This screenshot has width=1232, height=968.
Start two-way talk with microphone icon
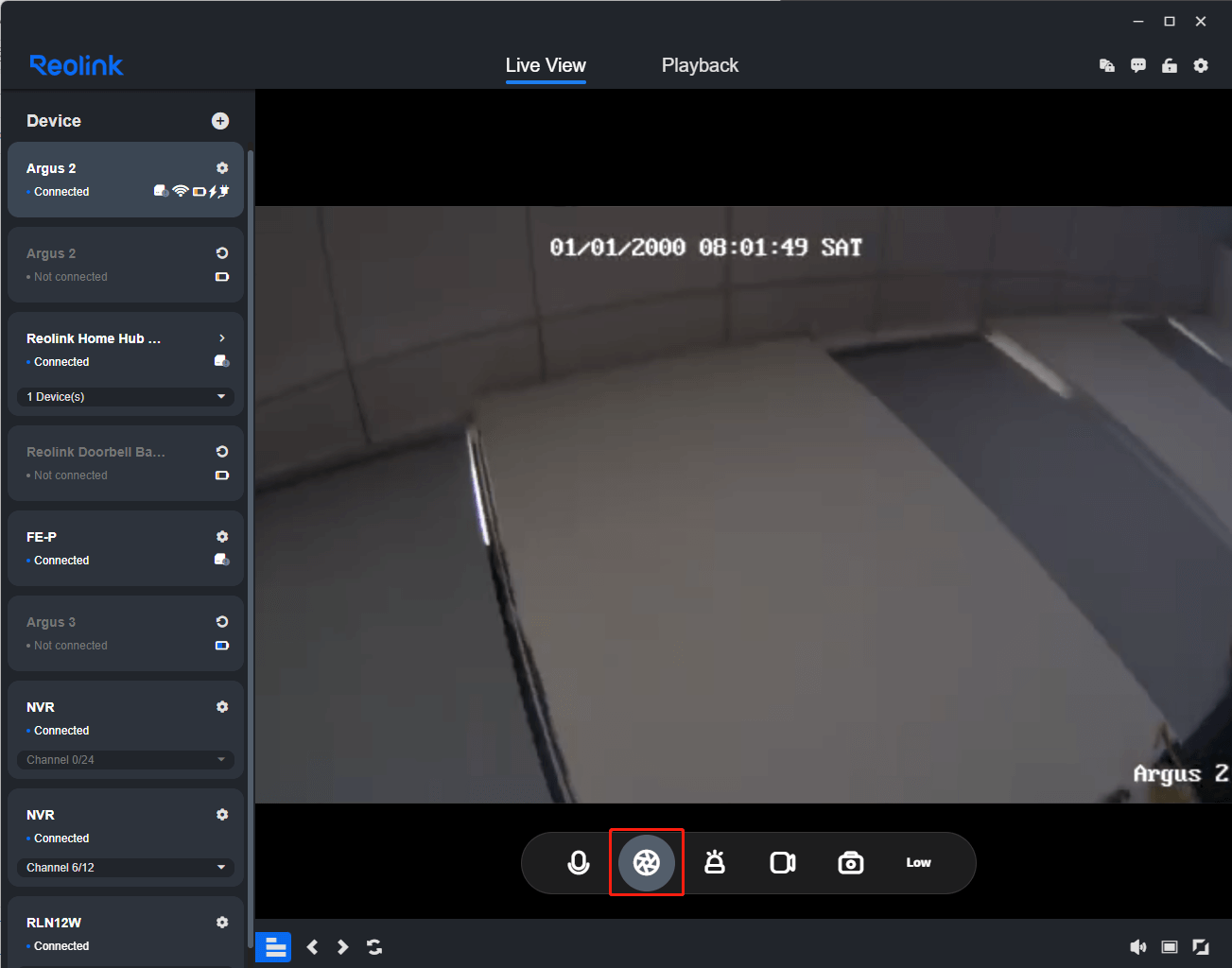coord(579,863)
